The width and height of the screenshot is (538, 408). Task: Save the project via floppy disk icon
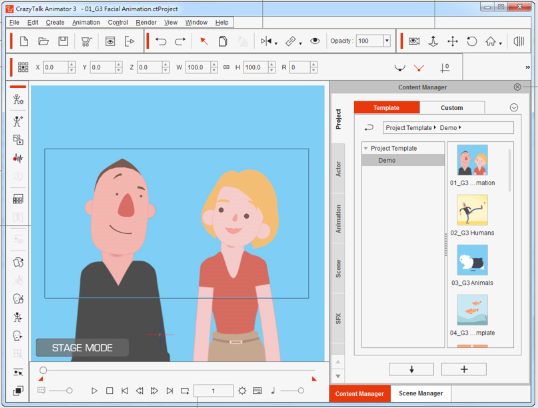pos(63,42)
